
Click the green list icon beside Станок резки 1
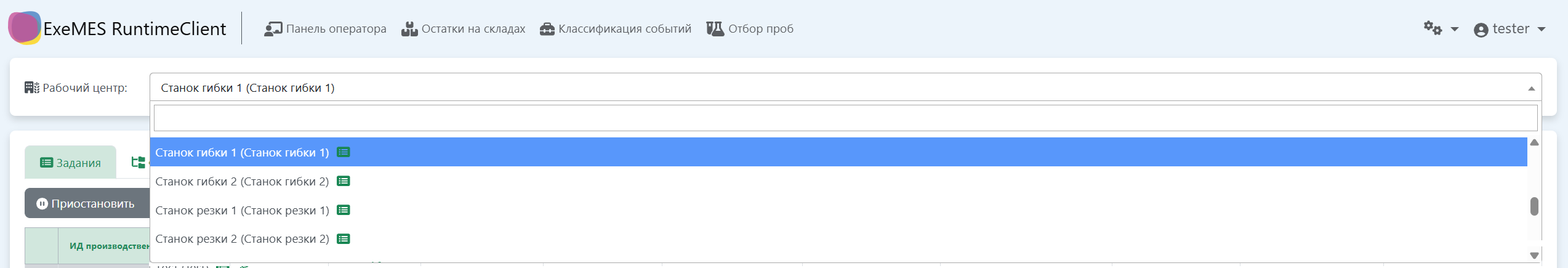344,210
